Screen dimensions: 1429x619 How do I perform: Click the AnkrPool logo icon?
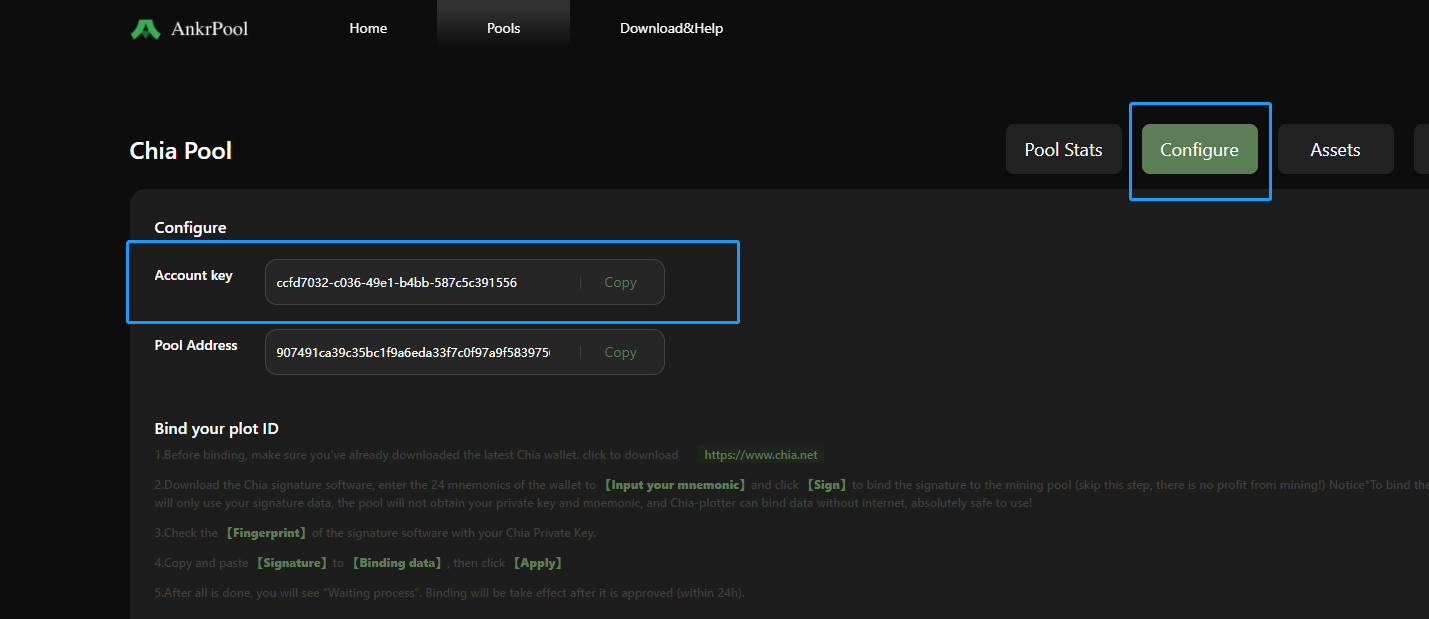coord(145,29)
